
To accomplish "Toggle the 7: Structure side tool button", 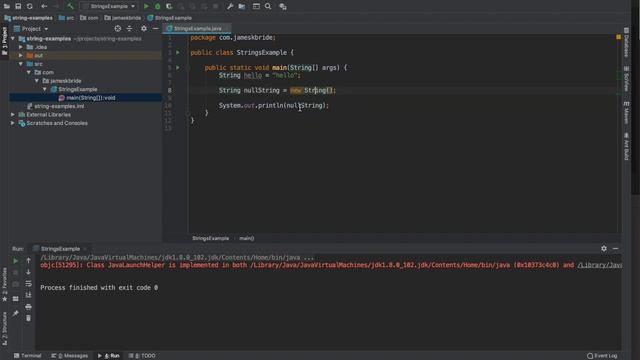I will tap(4, 329).
